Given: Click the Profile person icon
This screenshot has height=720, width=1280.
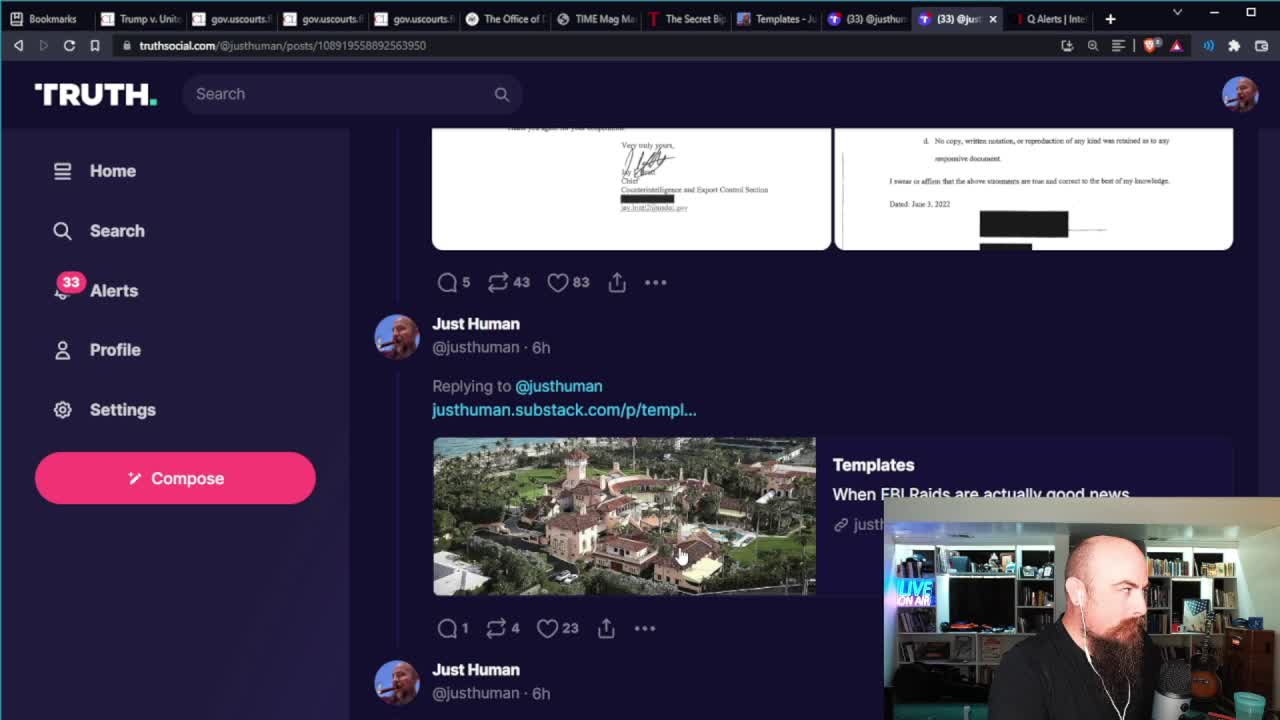Looking at the screenshot, I should 62,350.
